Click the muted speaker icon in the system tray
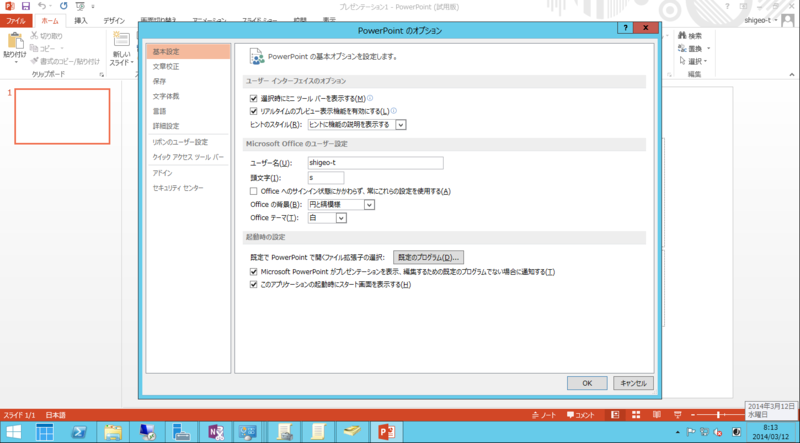The image size is (800, 443). pyautogui.click(x=718, y=432)
